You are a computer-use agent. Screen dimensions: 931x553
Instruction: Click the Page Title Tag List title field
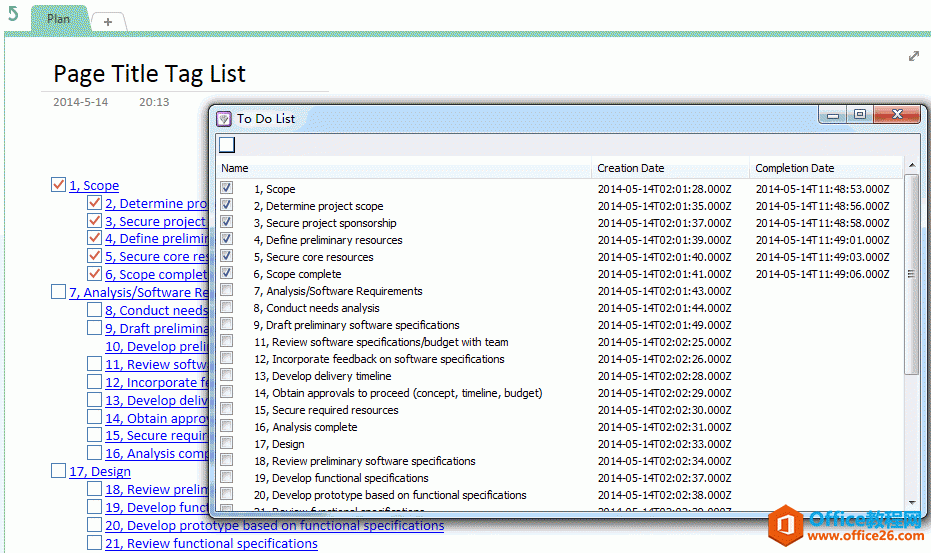point(149,74)
